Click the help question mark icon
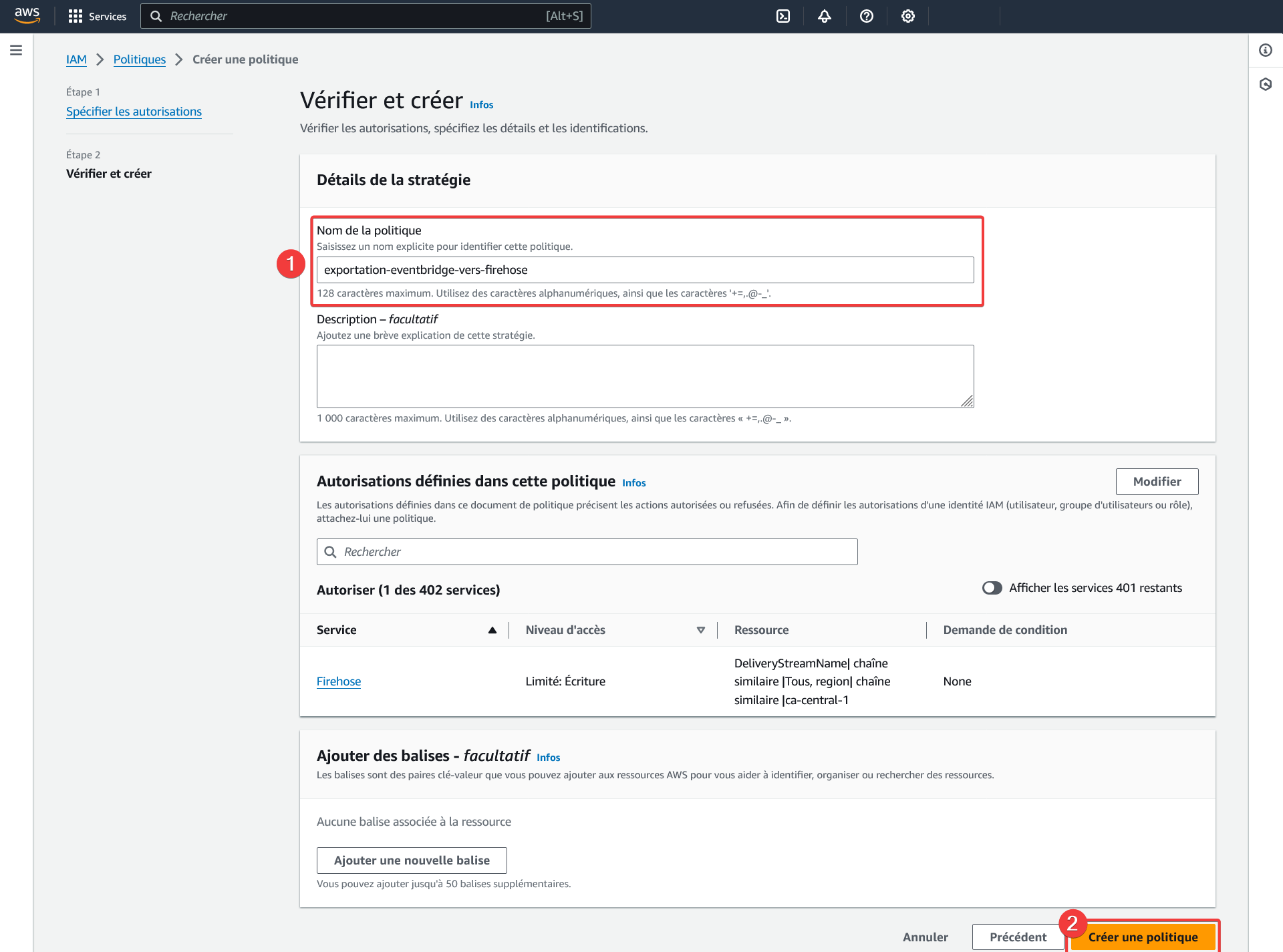The width and height of the screenshot is (1283, 952). coord(867,16)
